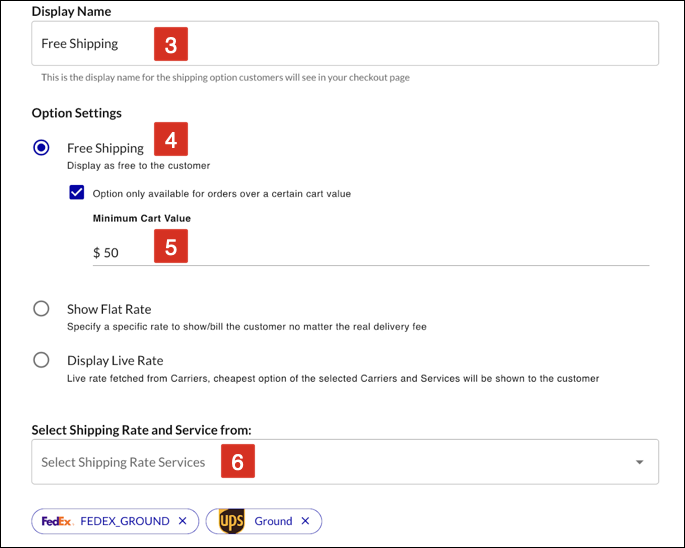Click the red step 4 marker
The width and height of the screenshot is (685, 548).
pos(171,139)
